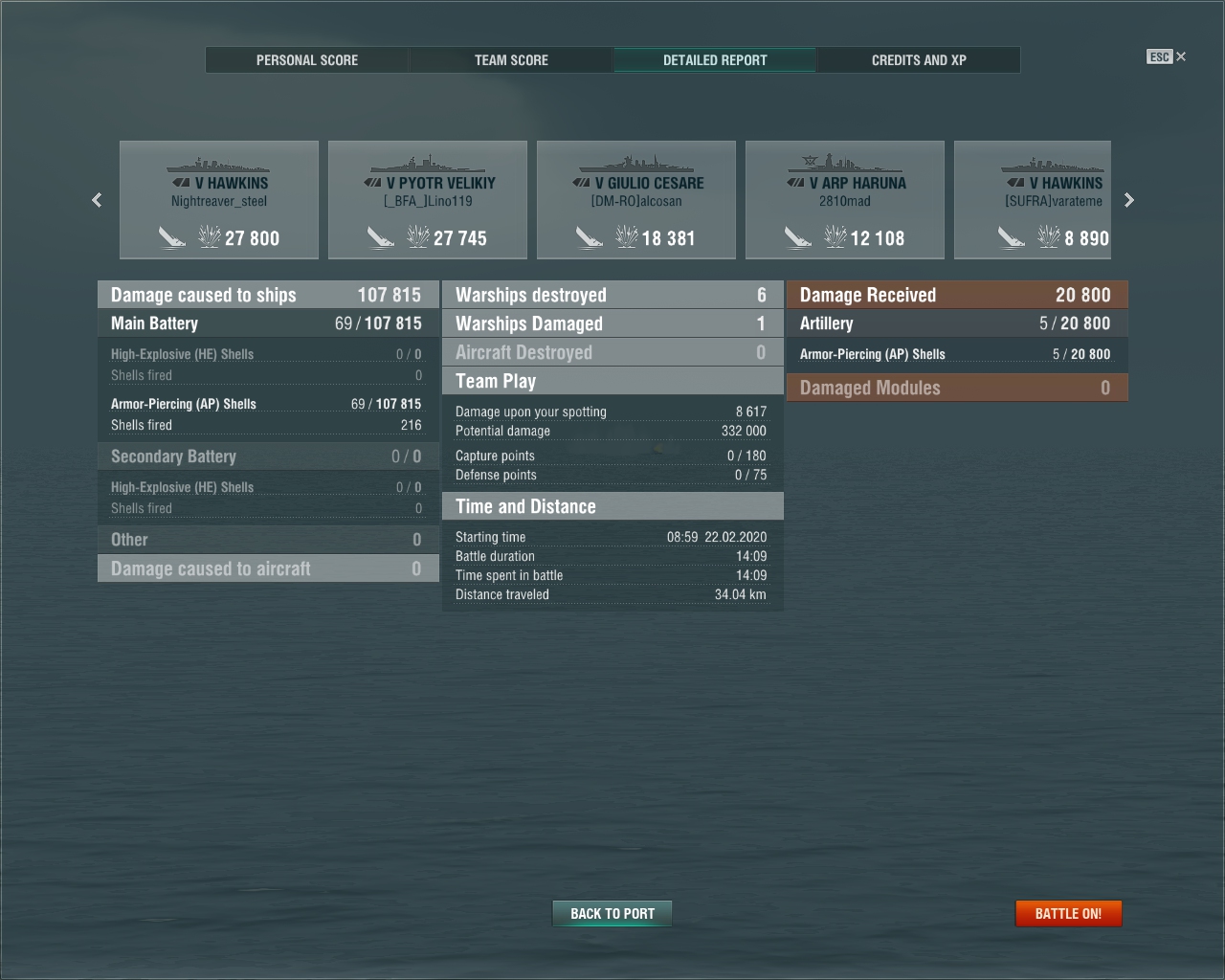
Task: Show more ships with the right arrow
Action: (1129, 200)
